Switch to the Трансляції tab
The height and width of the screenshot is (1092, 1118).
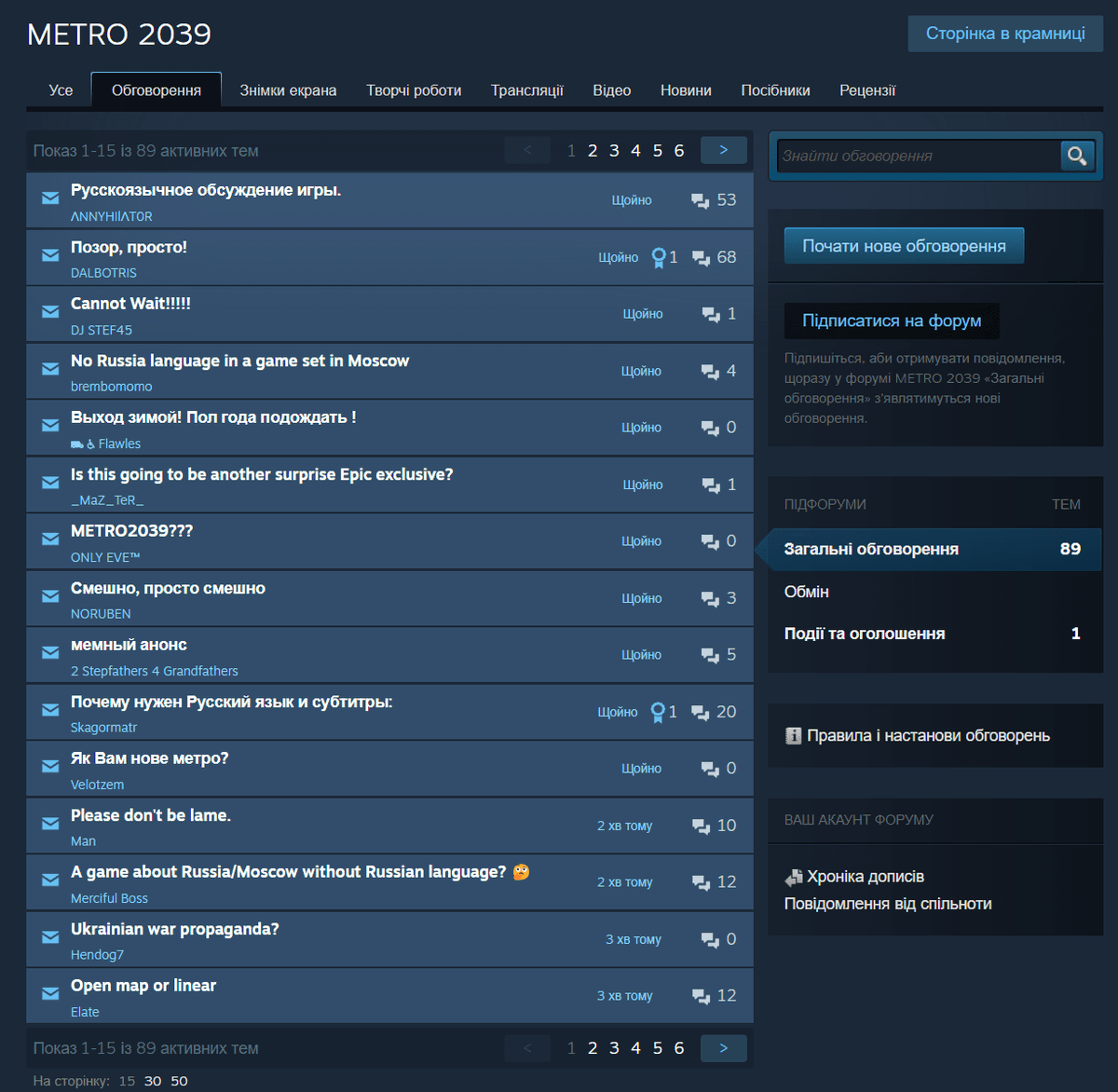[527, 90]
